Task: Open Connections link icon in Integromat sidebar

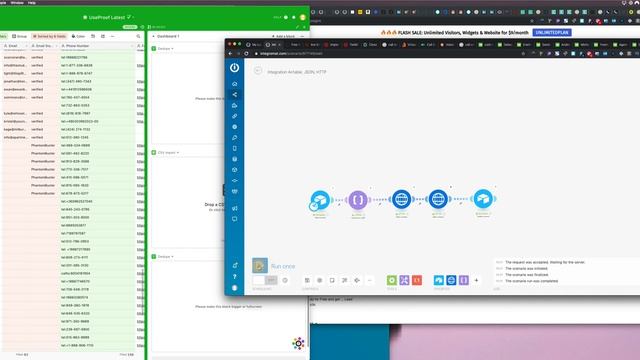Action: [x=234, y=116]
